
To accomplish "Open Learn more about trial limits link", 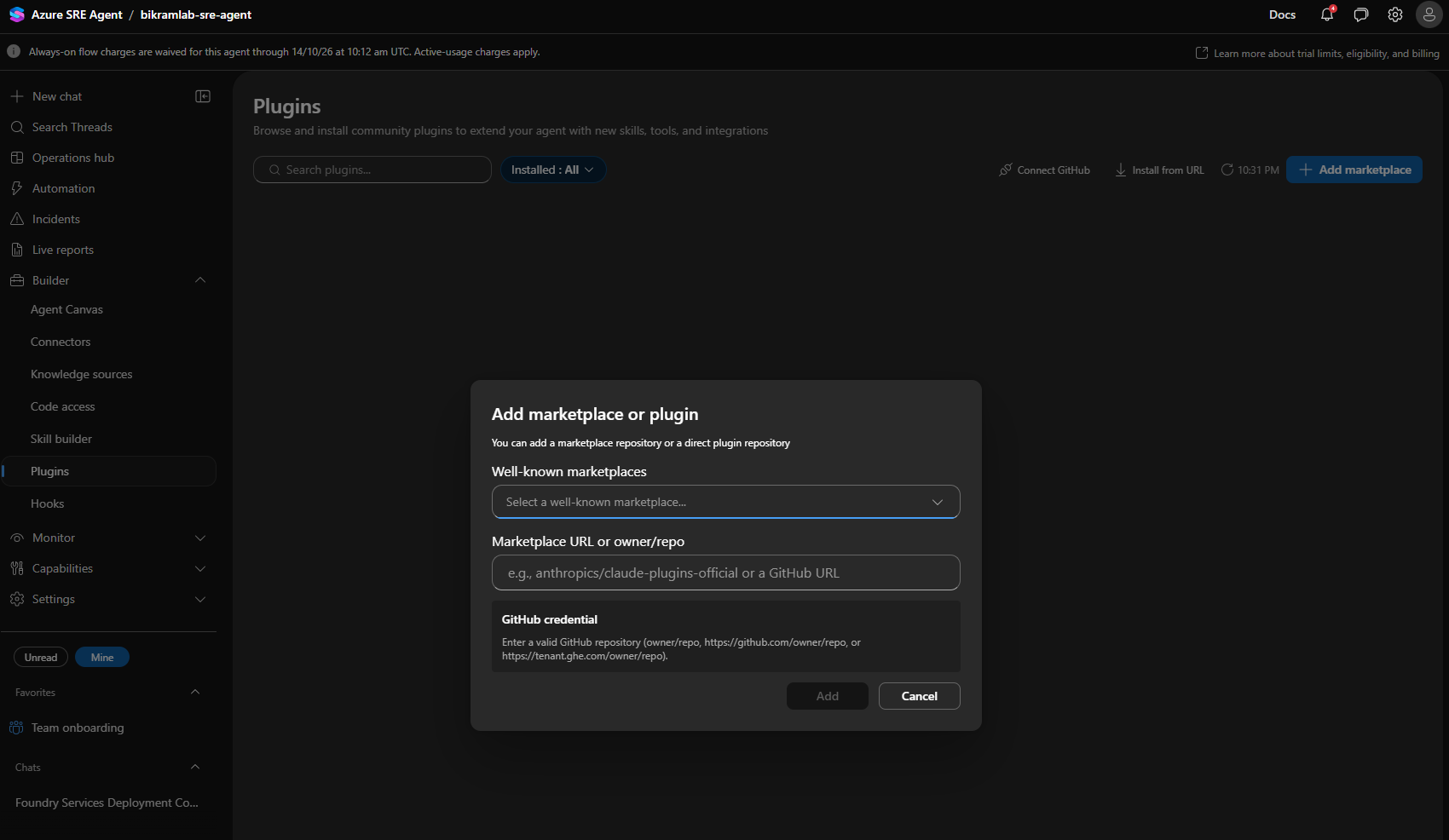I will click(1318, 53).
